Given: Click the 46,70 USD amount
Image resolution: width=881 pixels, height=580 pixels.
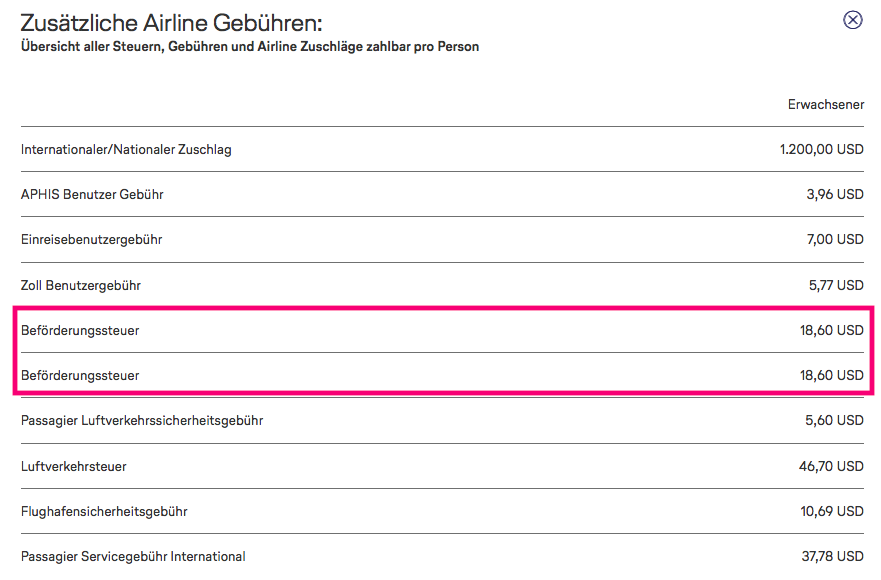Looking at the screenshot, I should tap(831, 466).
